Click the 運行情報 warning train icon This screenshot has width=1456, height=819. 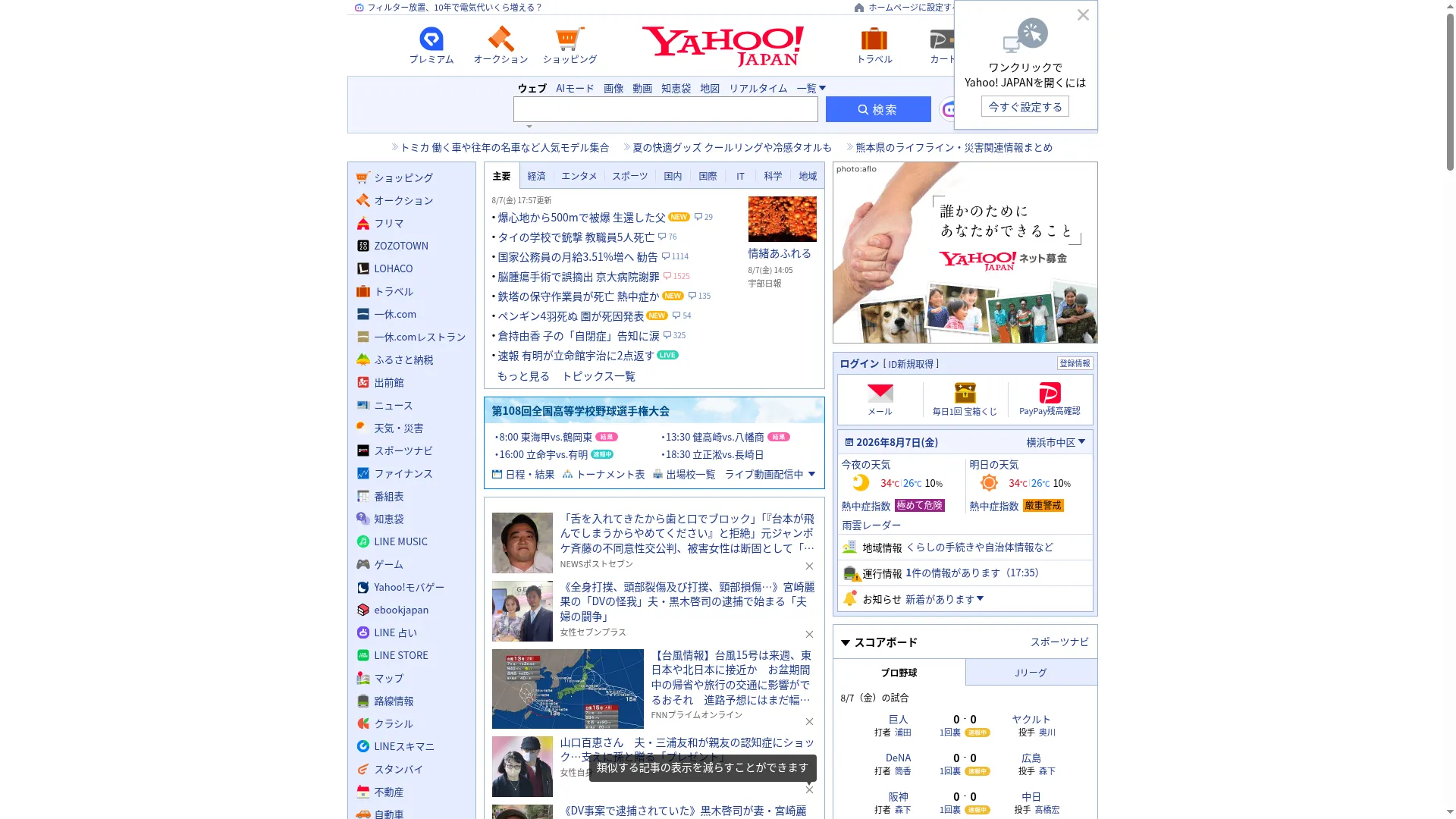851,573
